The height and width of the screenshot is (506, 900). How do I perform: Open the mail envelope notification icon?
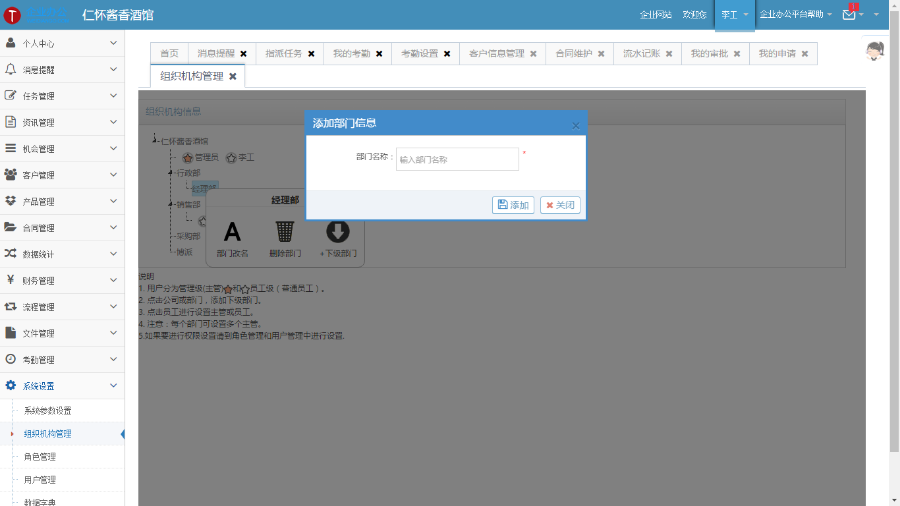point(849,15)
